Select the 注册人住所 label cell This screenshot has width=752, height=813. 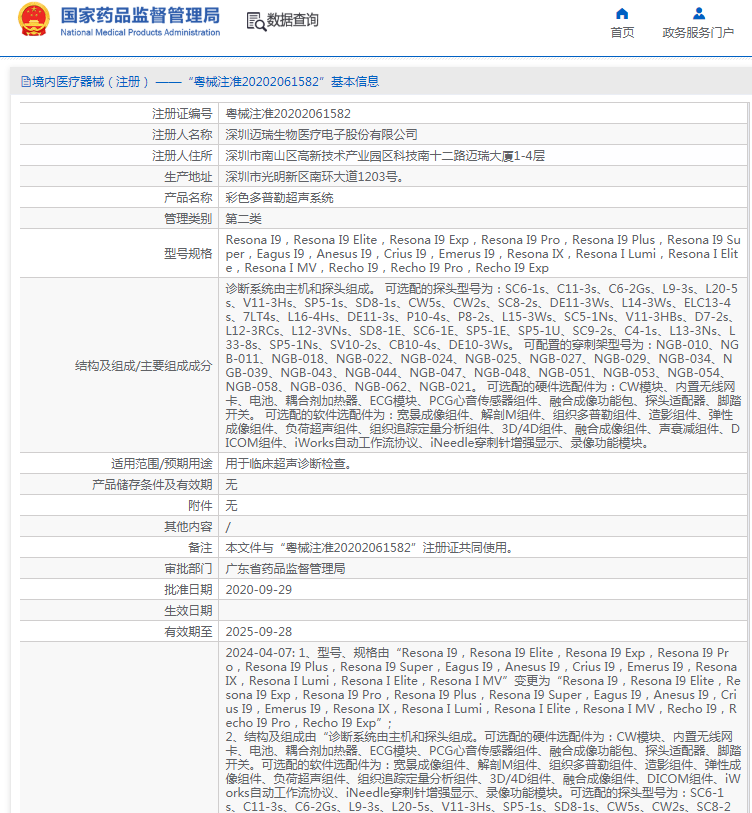point(119,156)
